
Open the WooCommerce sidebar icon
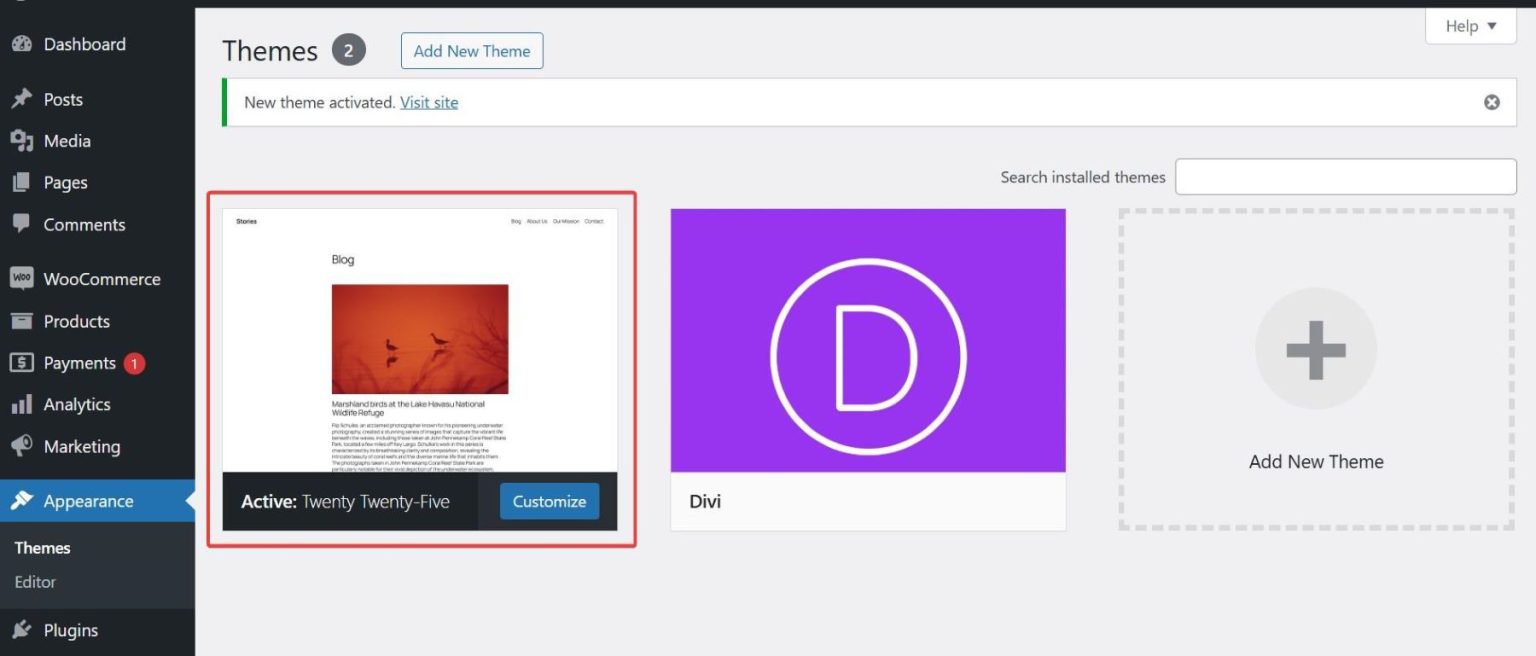click(x=21, y=278)
